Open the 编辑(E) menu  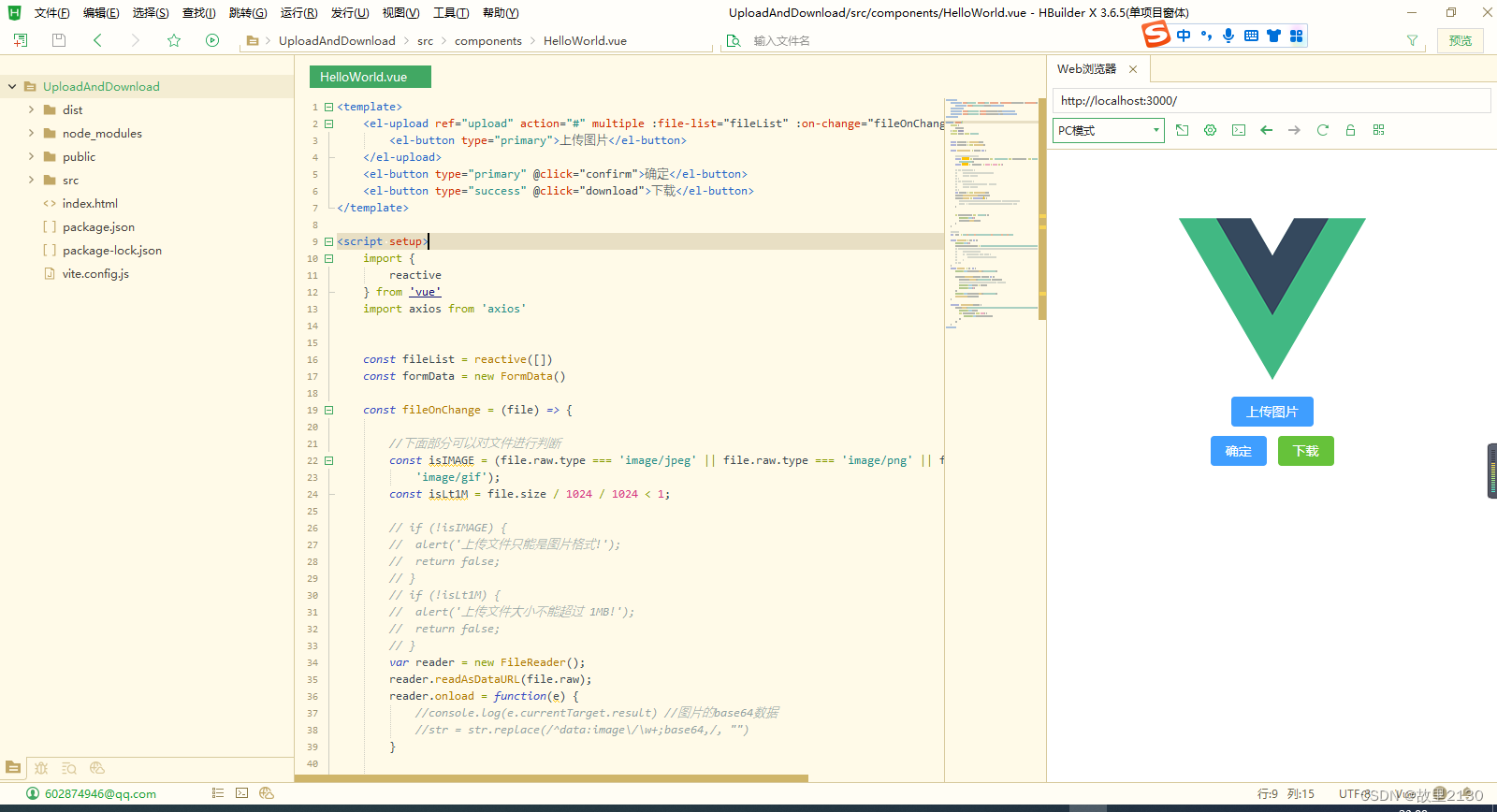click(101, 12)
